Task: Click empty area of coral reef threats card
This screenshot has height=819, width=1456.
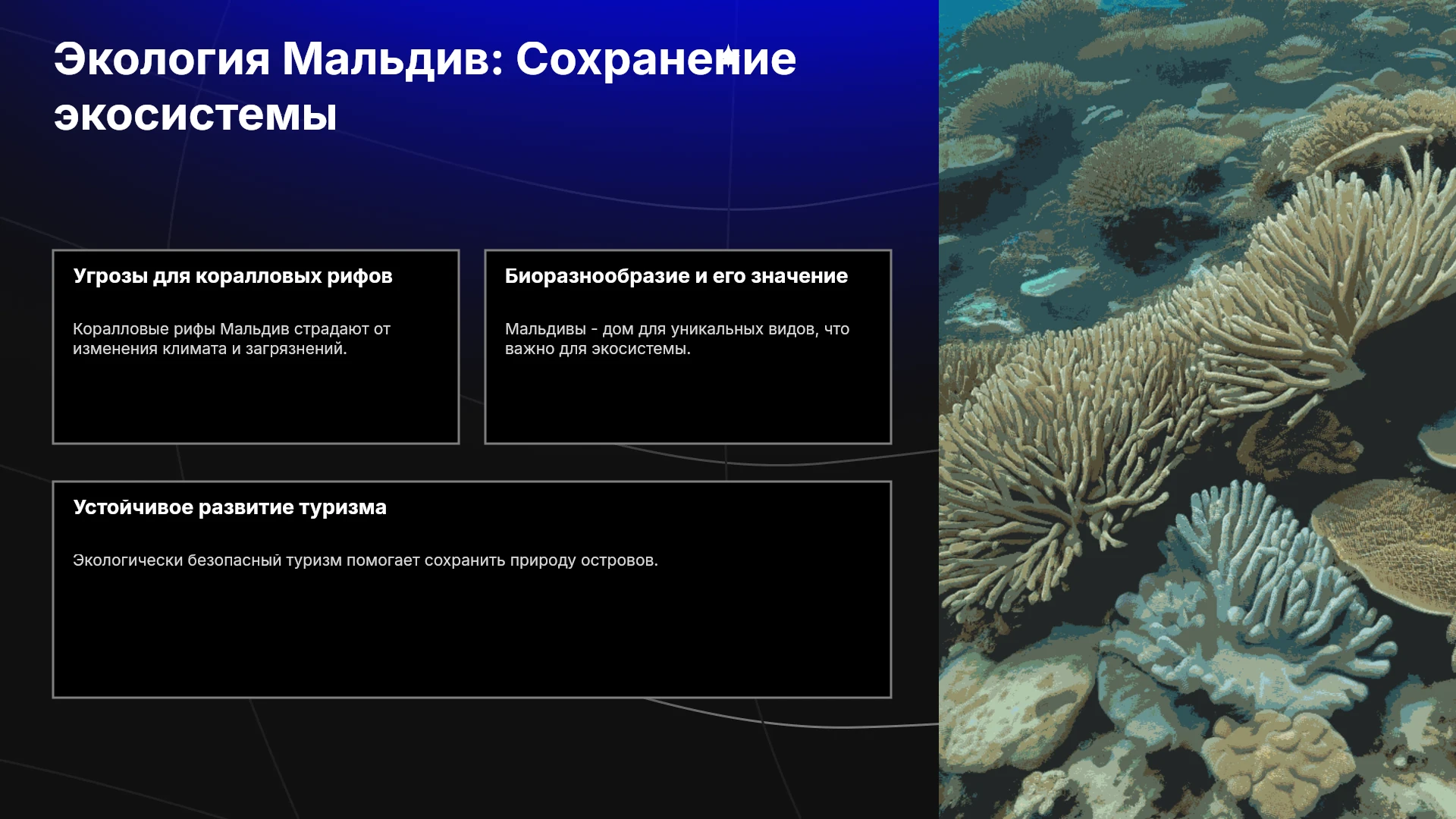Action: [256, 402]
